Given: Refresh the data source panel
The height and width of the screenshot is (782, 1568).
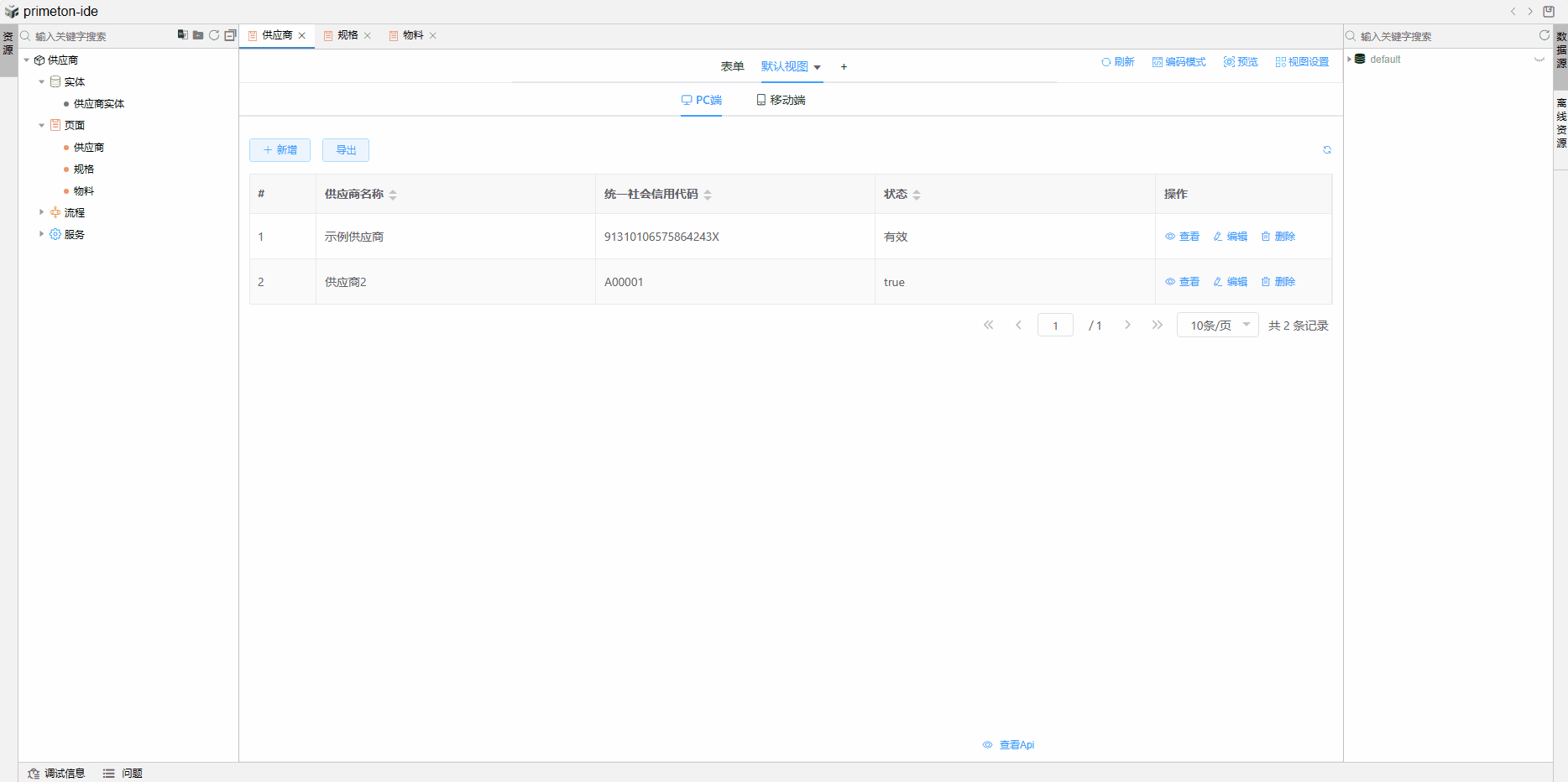Looking at the screenshot, I should (x=1544, y=35).
